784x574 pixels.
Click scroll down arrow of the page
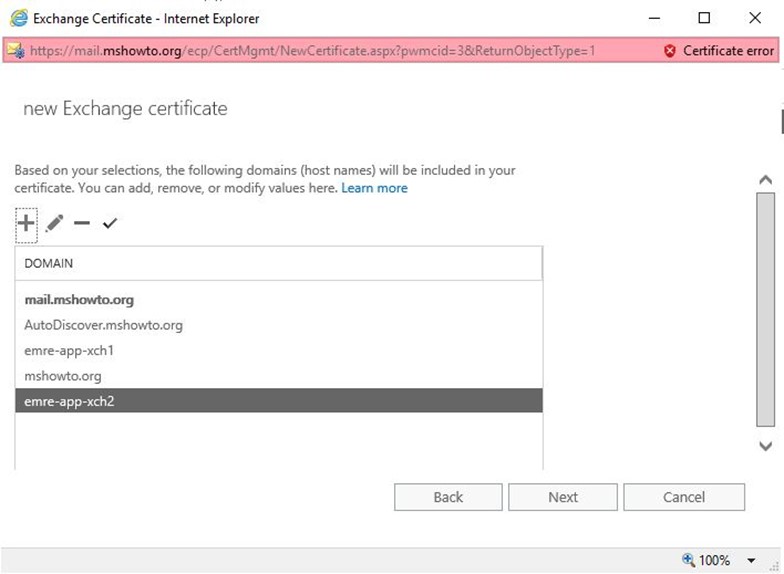click(x=766, y=446)
